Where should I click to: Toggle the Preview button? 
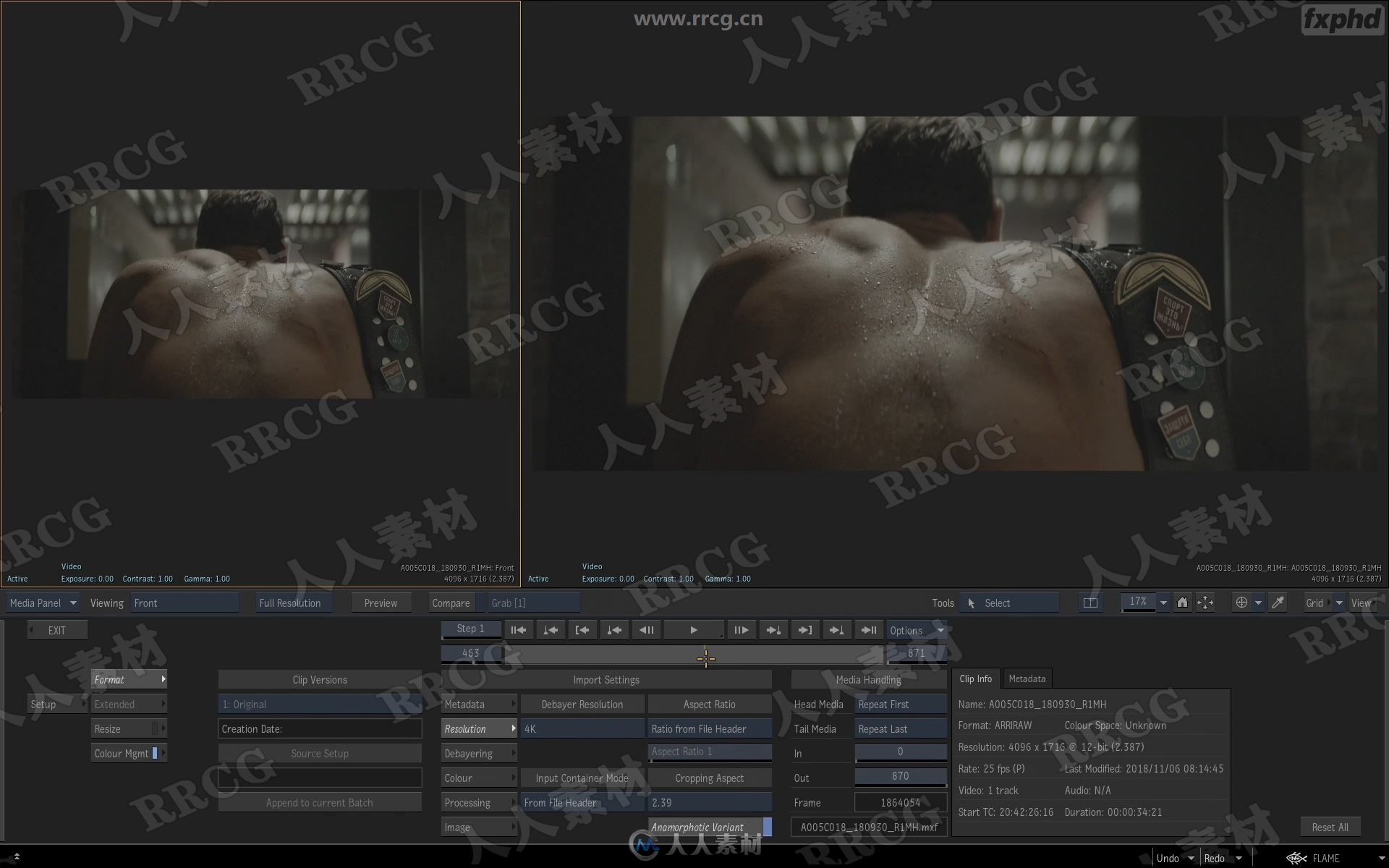[x=381, y=603]
